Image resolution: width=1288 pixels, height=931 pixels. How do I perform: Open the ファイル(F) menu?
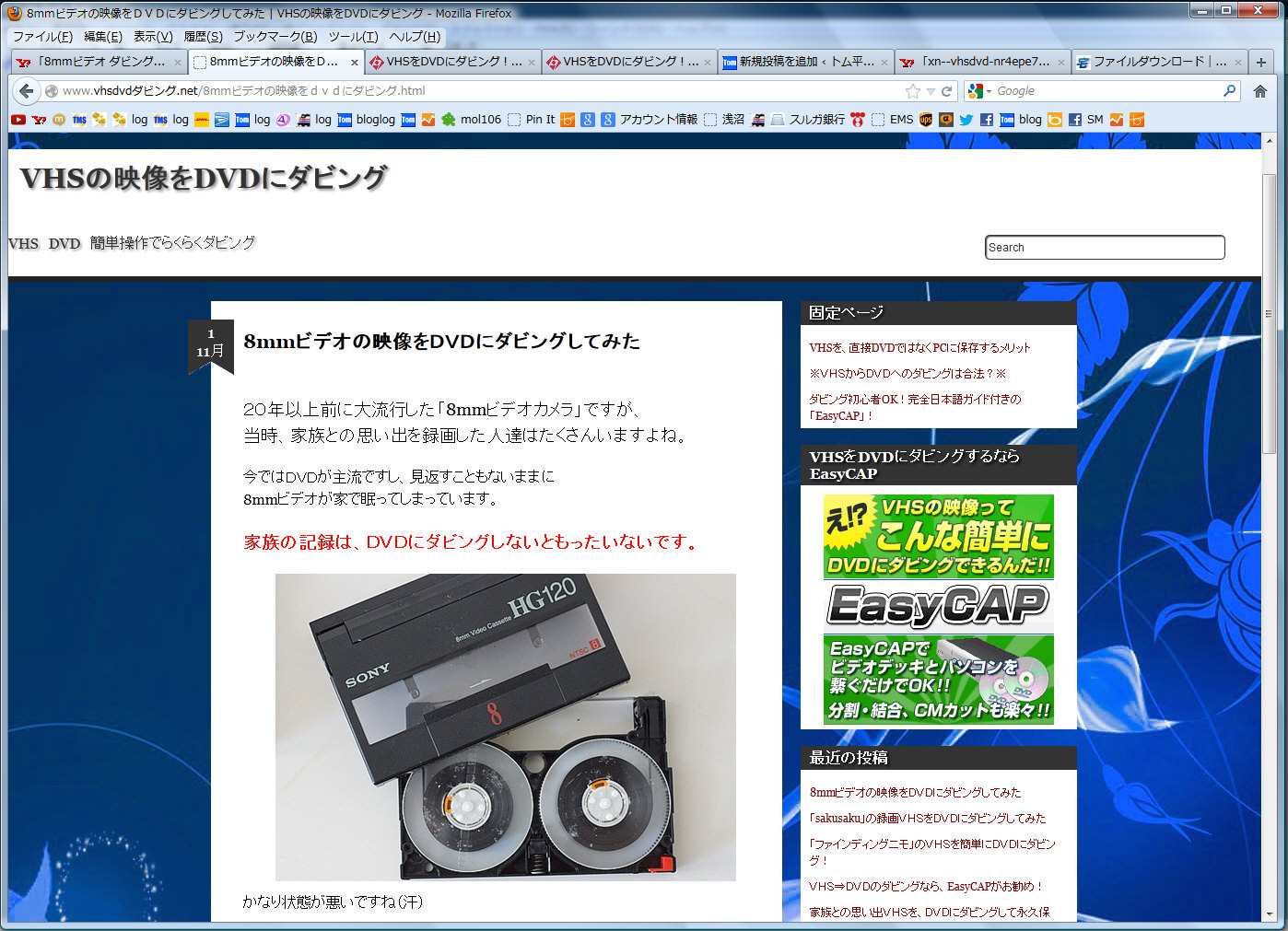tap(42, 37)
